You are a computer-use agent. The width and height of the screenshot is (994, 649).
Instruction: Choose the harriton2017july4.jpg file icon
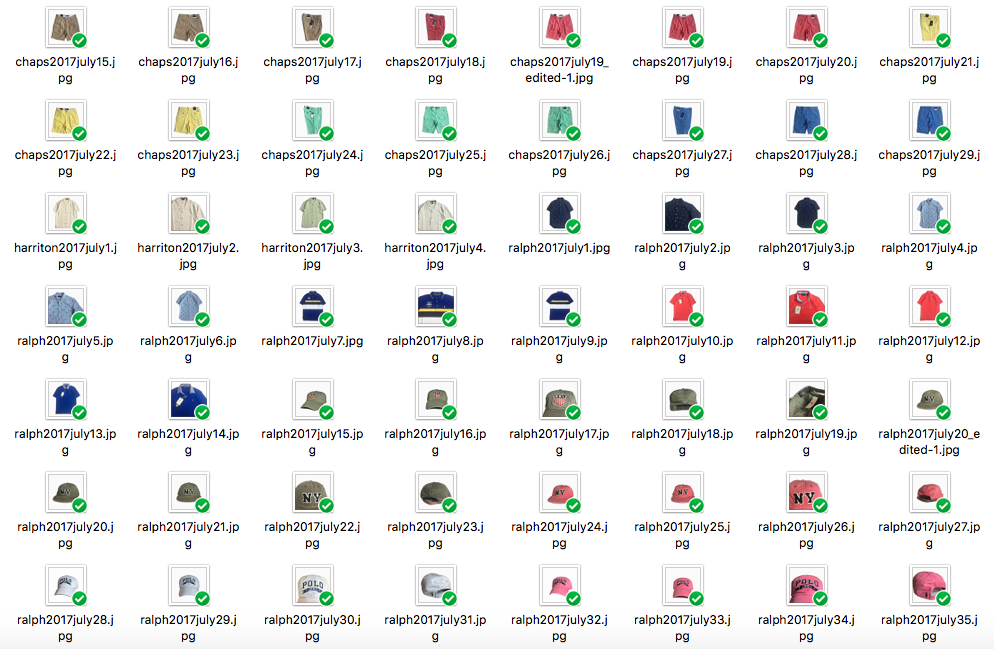pos(436,214)
